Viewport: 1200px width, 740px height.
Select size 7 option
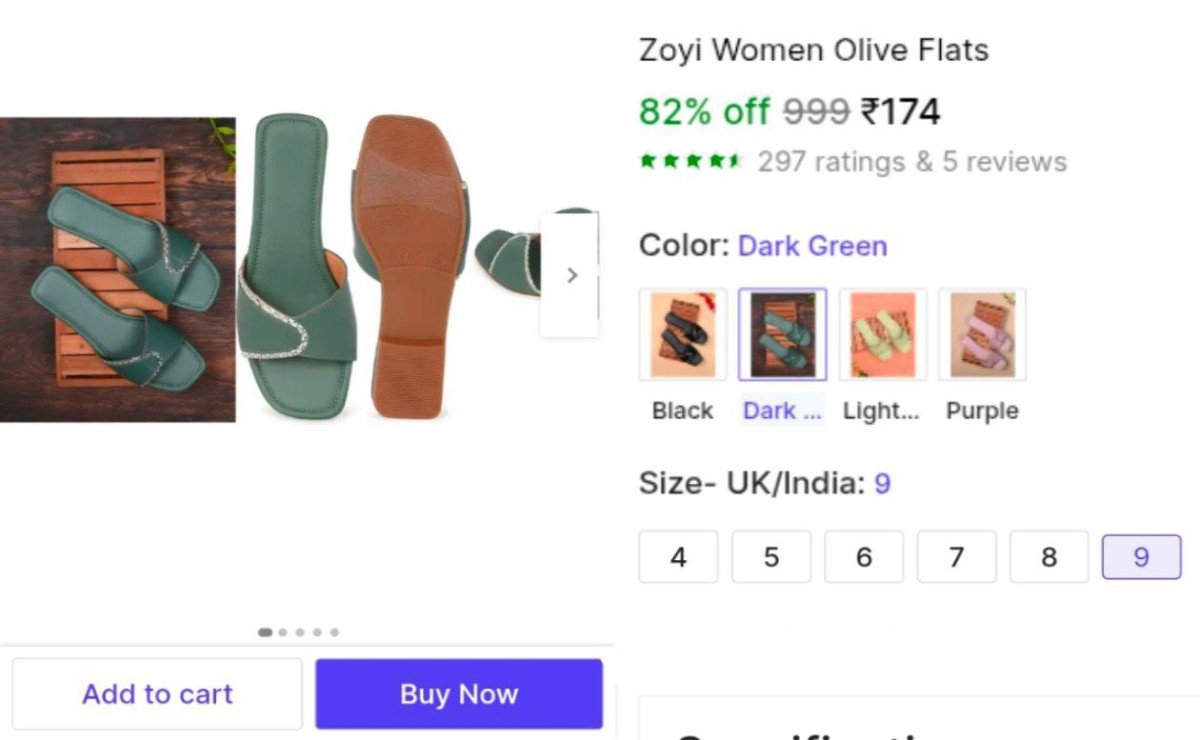click(956, 557)
